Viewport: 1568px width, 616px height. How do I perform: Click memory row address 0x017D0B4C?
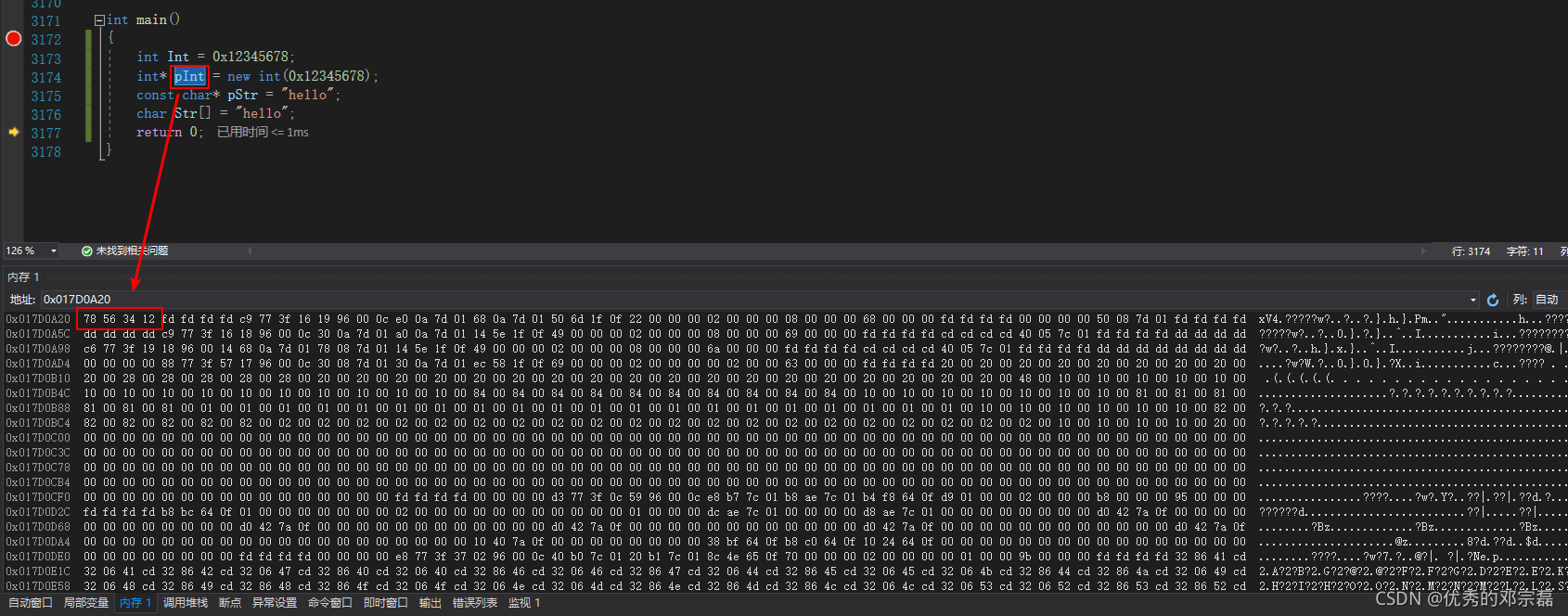(x=38, y=393)
